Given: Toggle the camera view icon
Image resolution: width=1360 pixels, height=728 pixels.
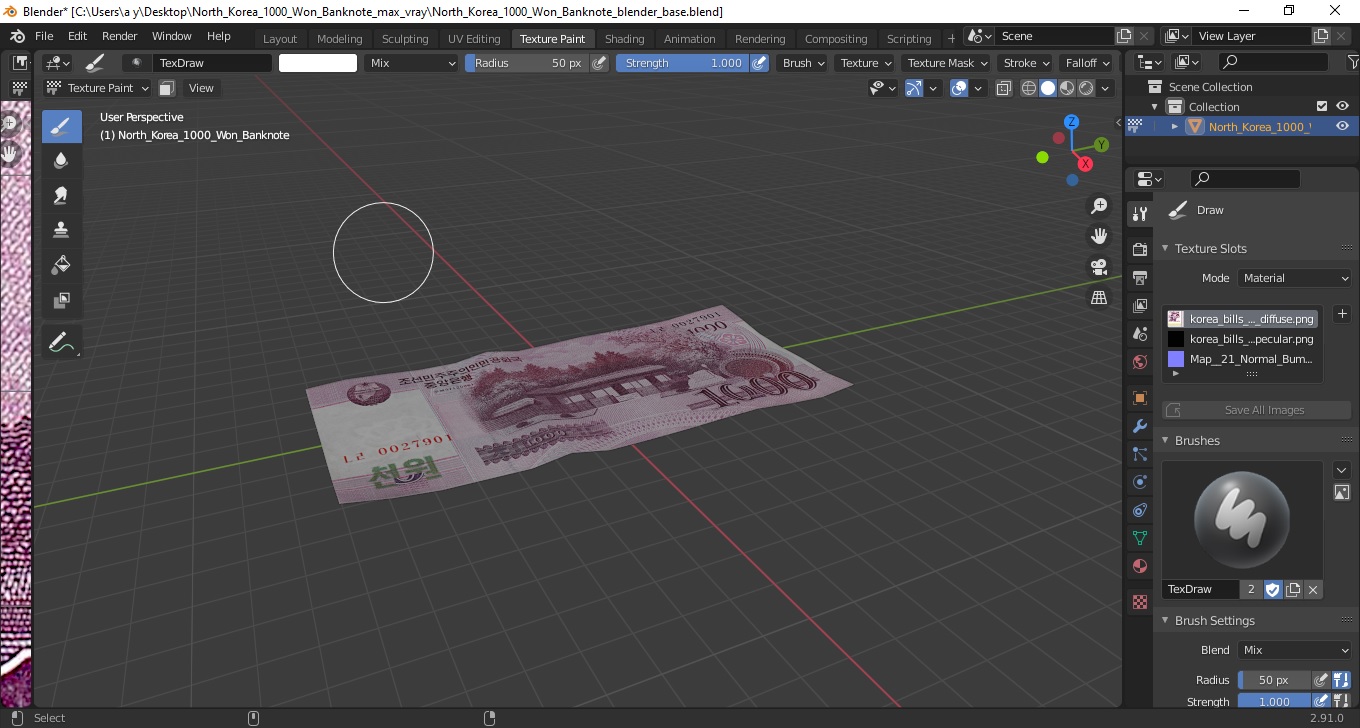Looking at the screenshot, I should 1099,267.
